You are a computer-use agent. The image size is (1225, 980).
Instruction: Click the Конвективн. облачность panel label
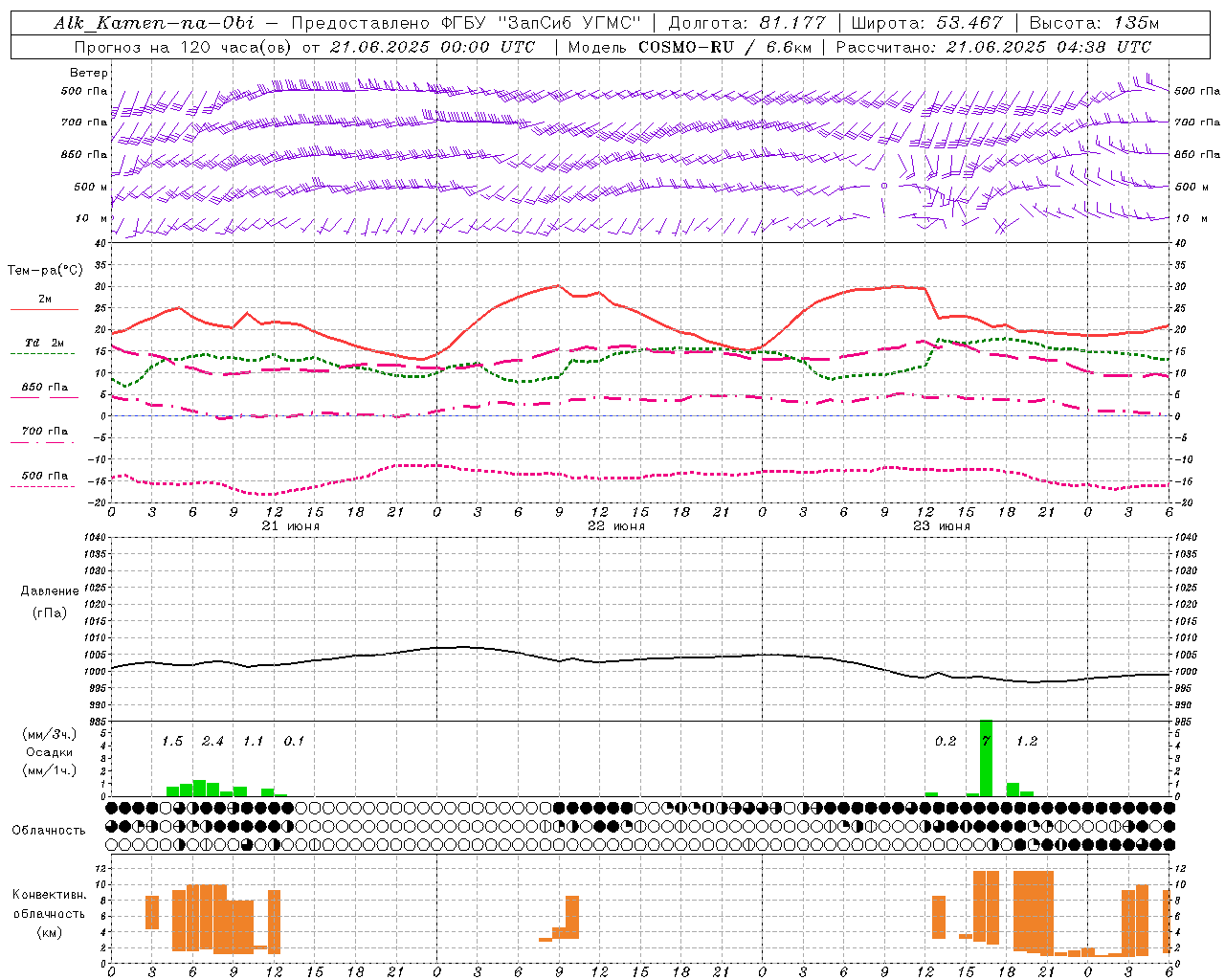coord(49,913)
